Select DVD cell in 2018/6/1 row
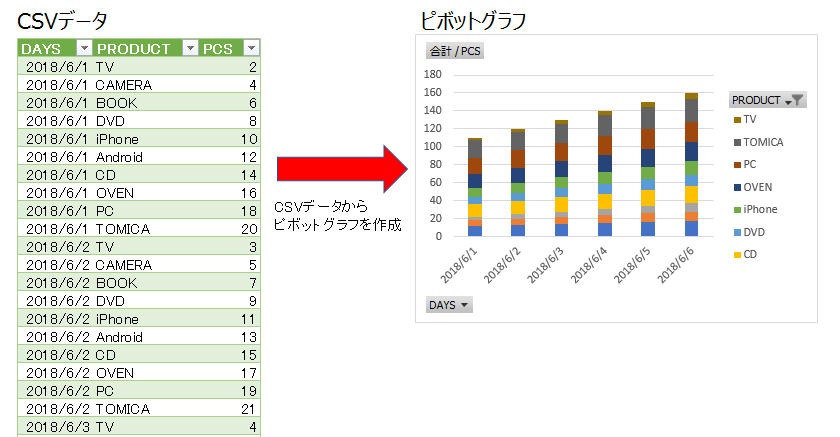 pyautogui.click(x=146, y=121)
